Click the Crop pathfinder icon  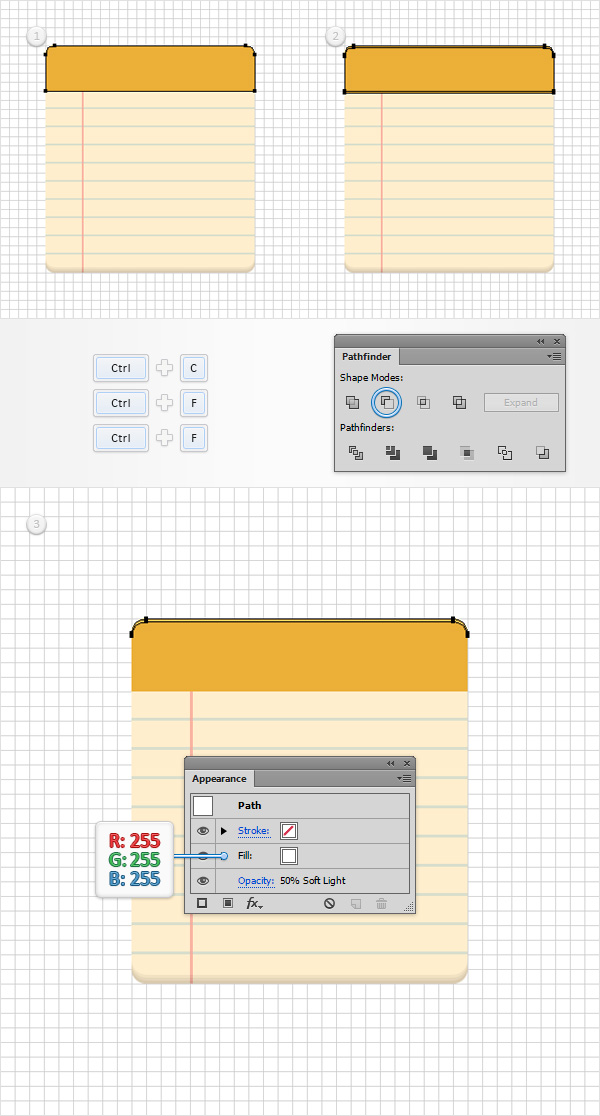coord(467,452)
